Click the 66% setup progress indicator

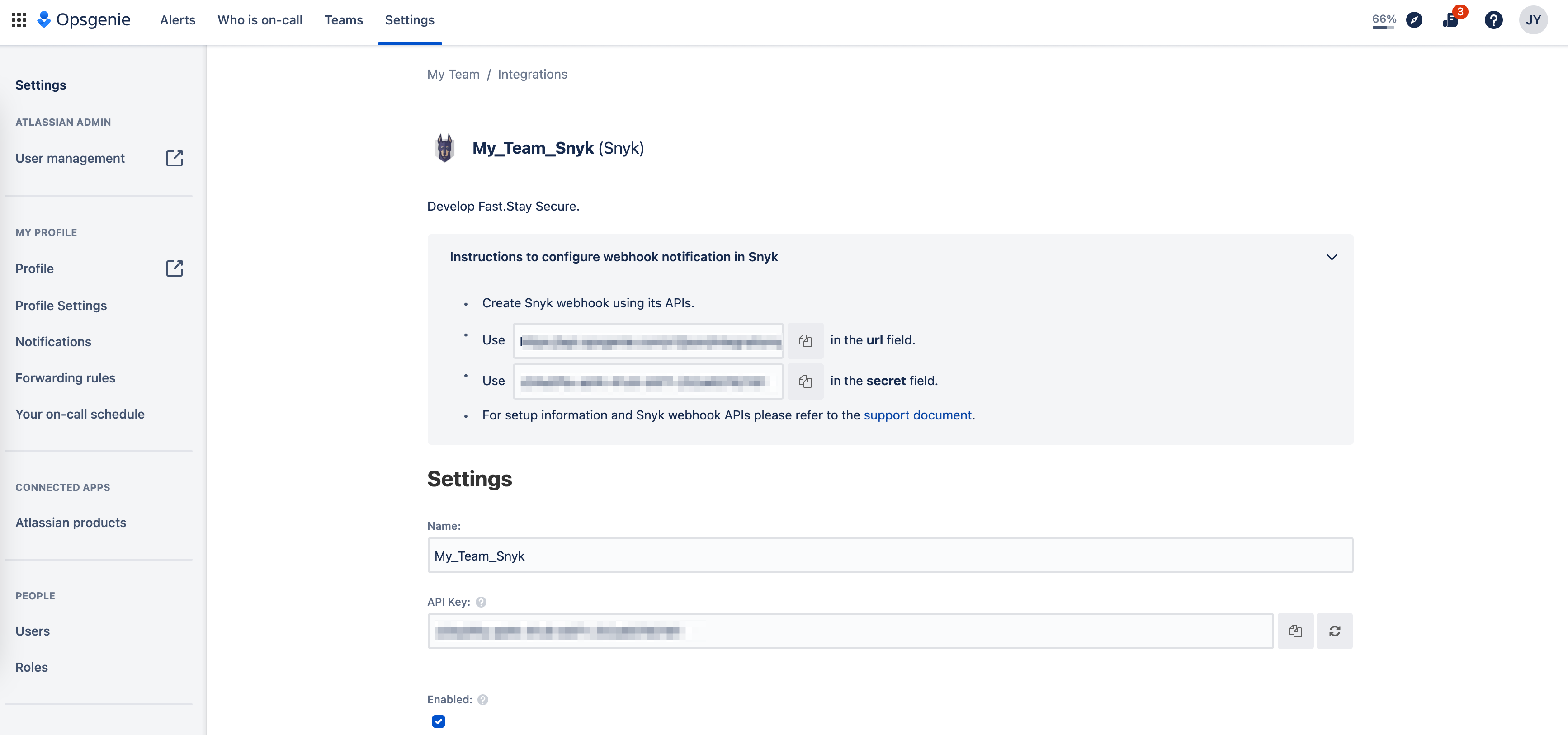pyautogui.click(x=1384, y=20)
